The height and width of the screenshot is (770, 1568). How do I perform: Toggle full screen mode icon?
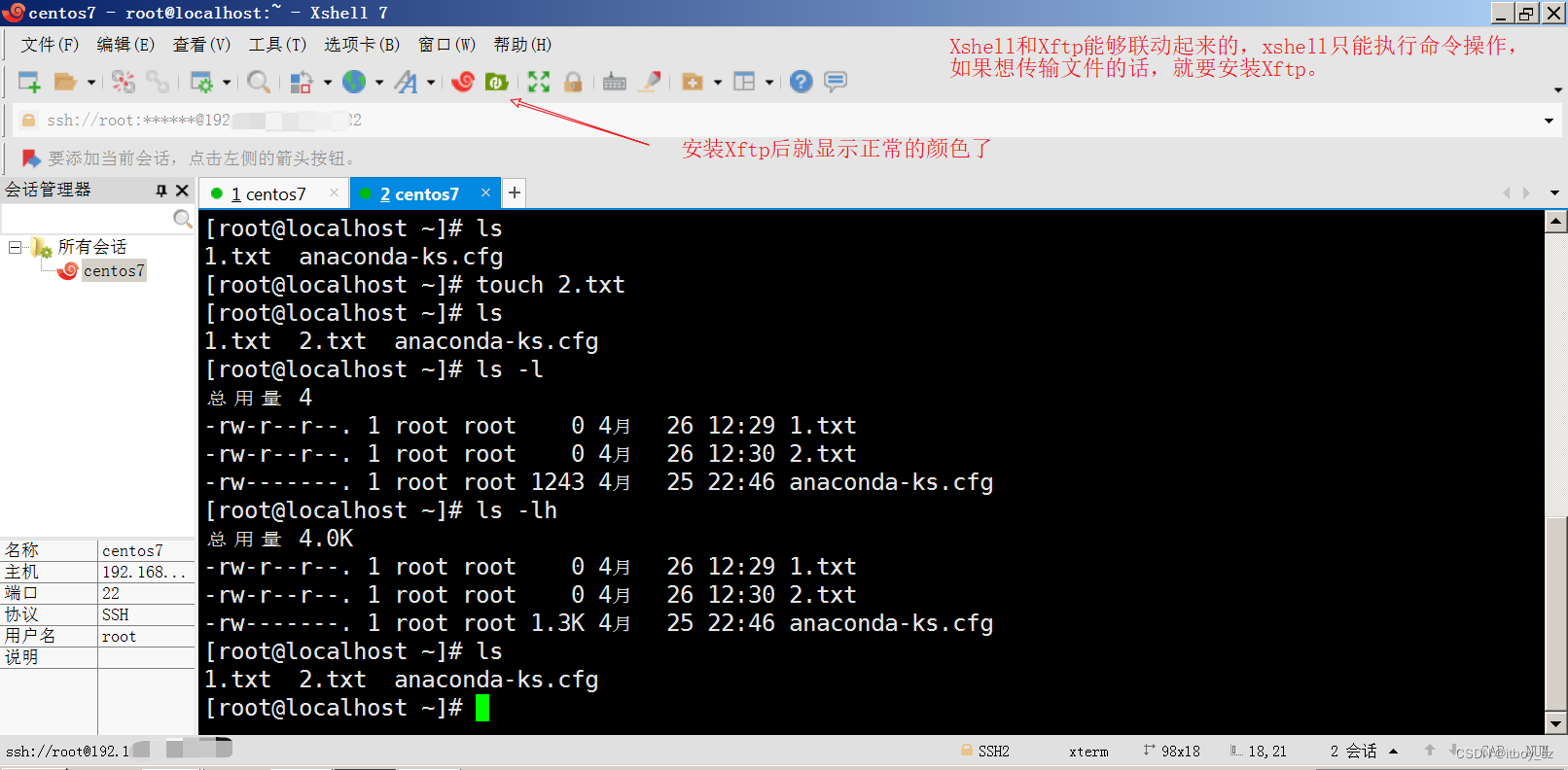539,82
